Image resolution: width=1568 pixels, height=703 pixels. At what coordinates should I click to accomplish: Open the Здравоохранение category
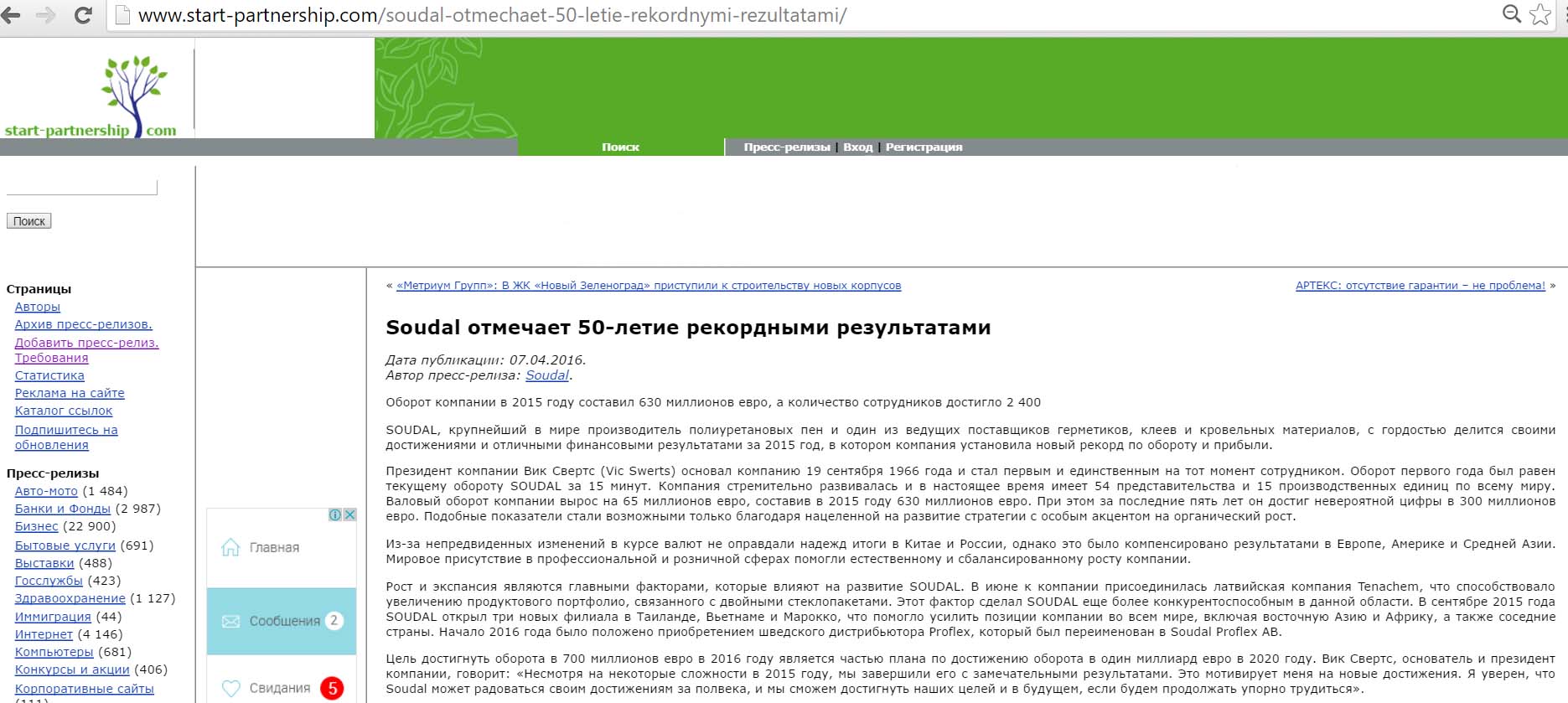pyautogui.click(x=70, y=598)
